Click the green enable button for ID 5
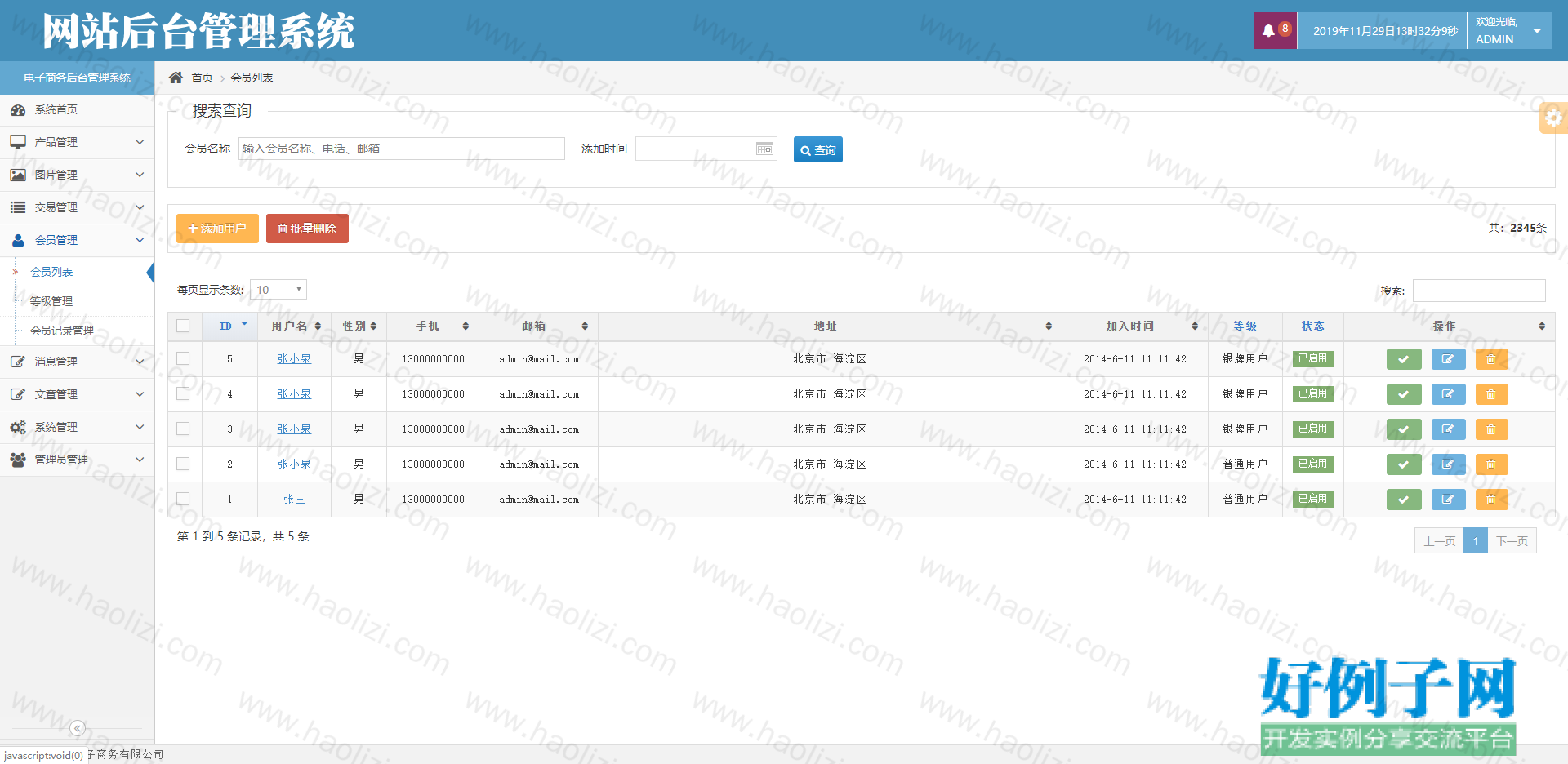 (x=1404, y=359)
